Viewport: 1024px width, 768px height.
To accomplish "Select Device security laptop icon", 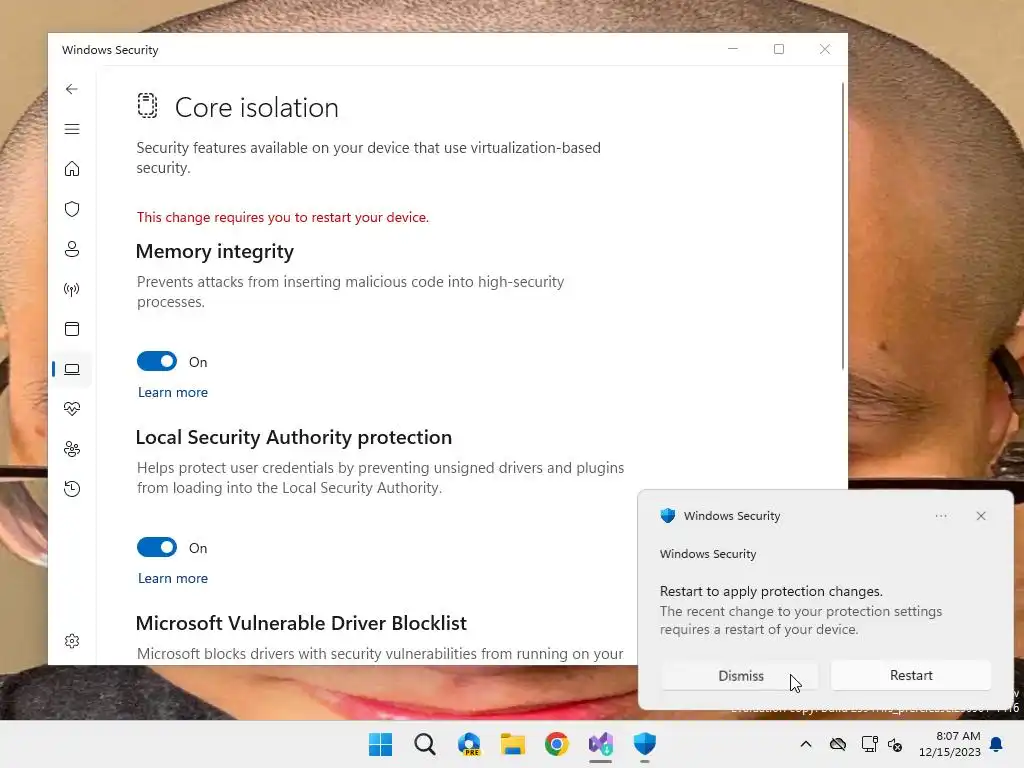I will 72,369.
